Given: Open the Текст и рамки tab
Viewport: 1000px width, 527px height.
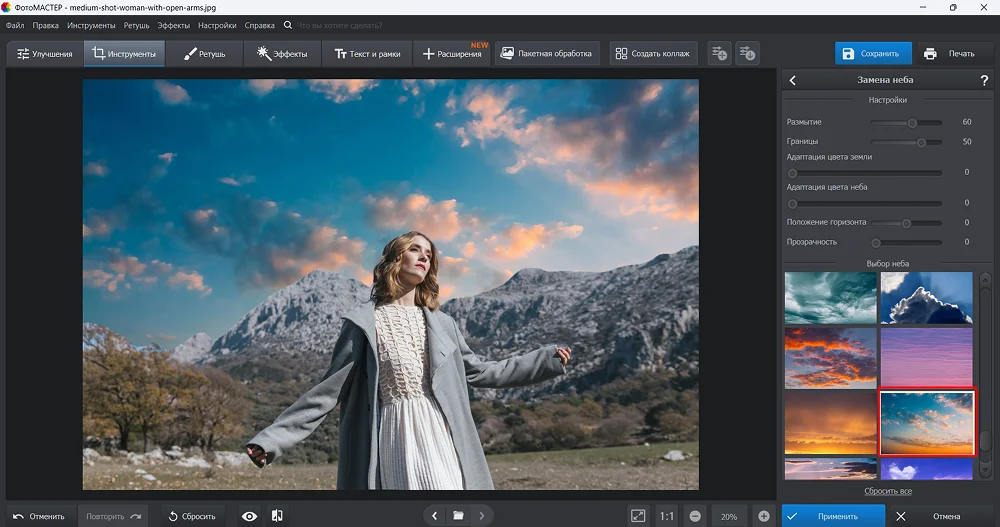Looking at the screenshot, I should click(x=367, y=54).
